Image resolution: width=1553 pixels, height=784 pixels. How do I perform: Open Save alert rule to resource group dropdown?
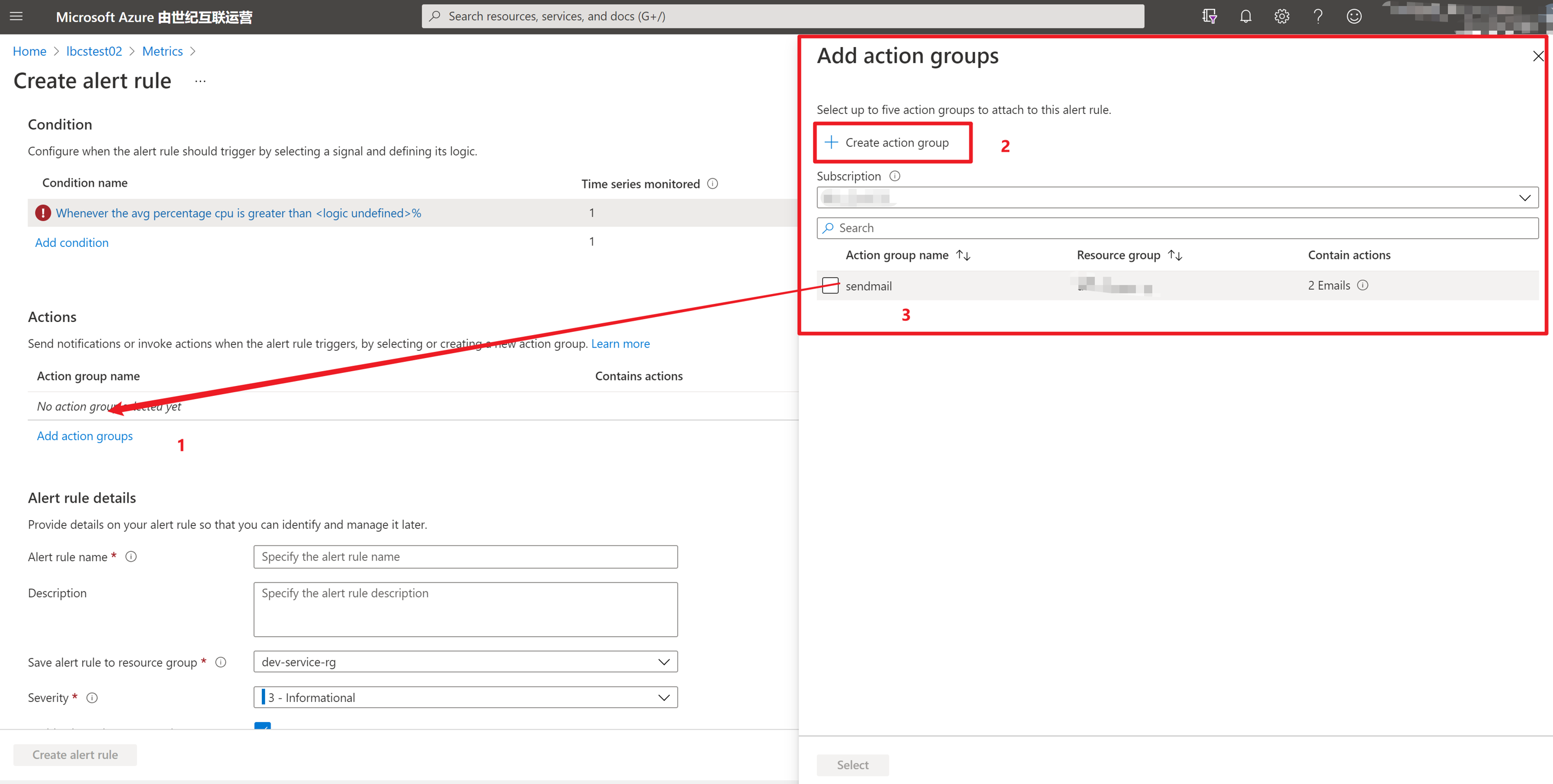[664, 662]
